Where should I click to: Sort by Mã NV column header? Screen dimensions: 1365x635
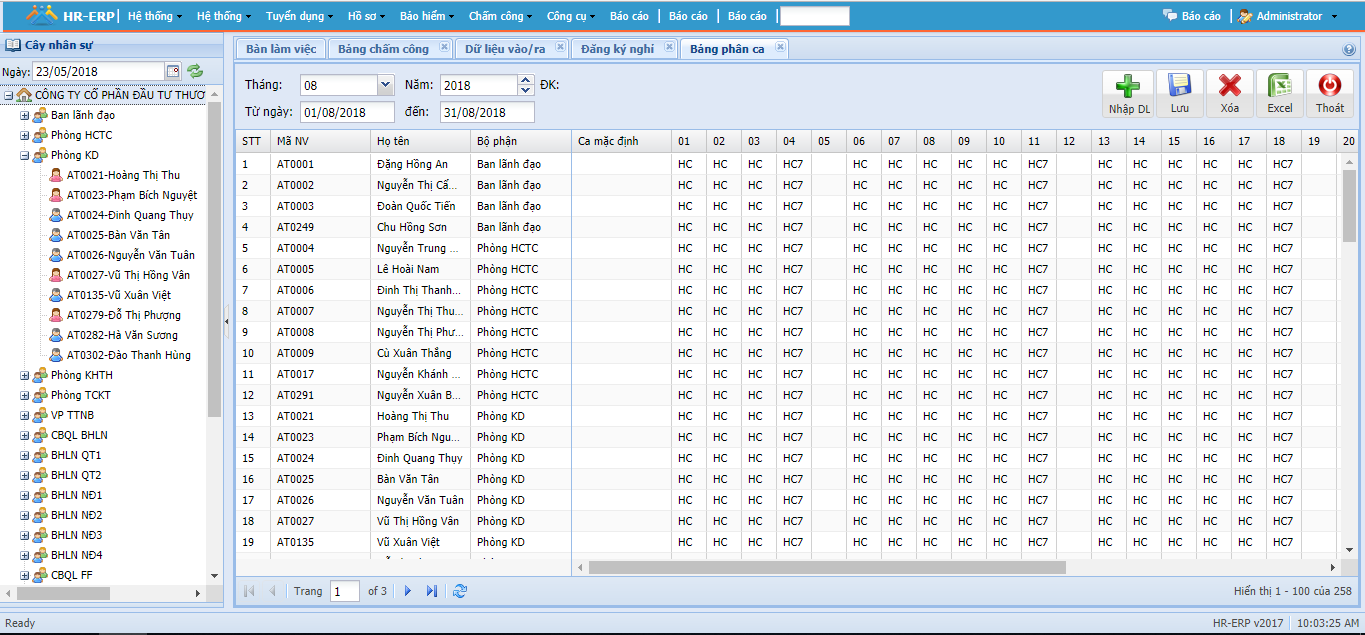click(x=320, y=141)
